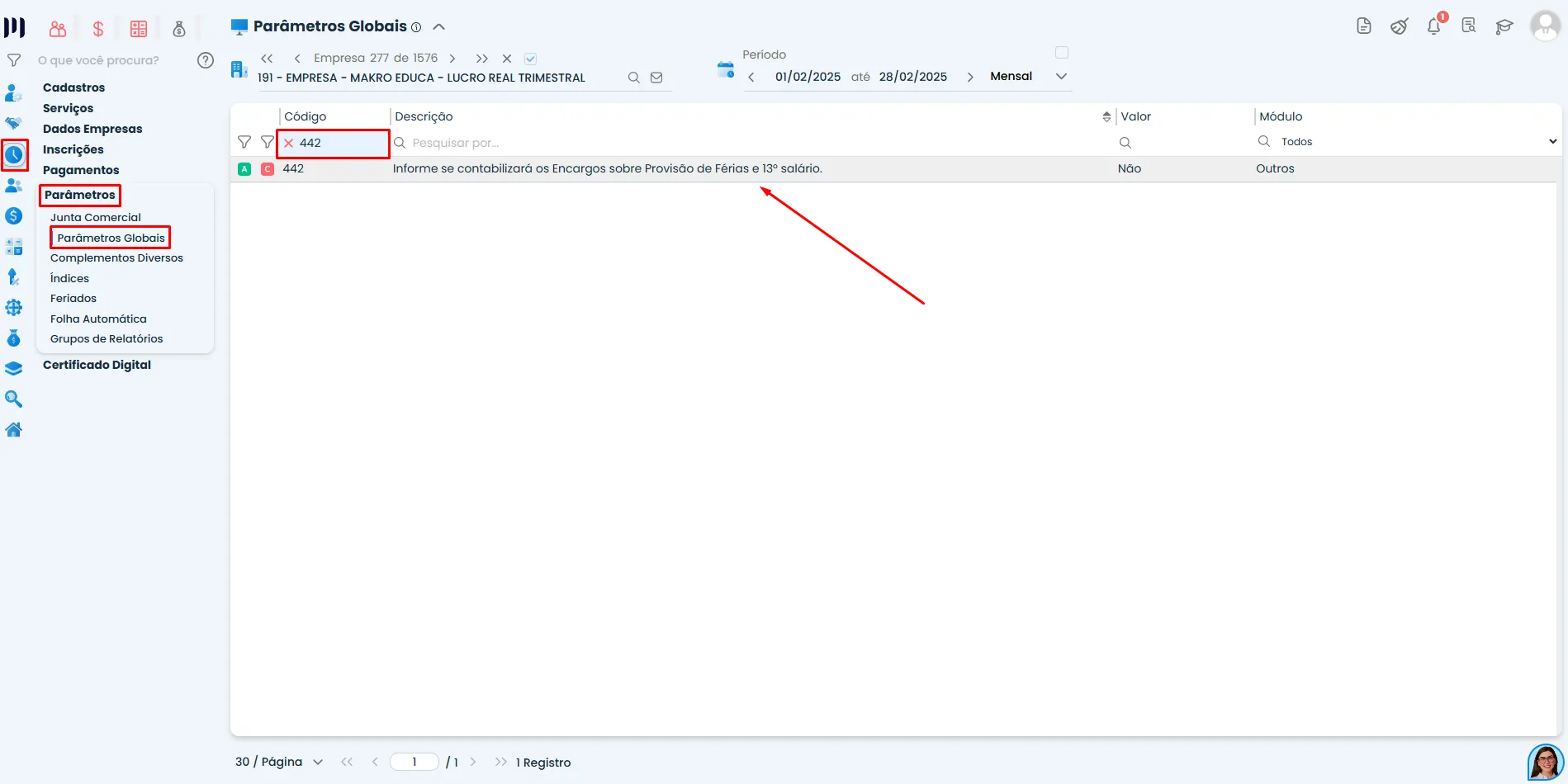Tick the checkbox above period dropdown
The height and width of the screenshot is (784, 1568).
(1062, 53)
